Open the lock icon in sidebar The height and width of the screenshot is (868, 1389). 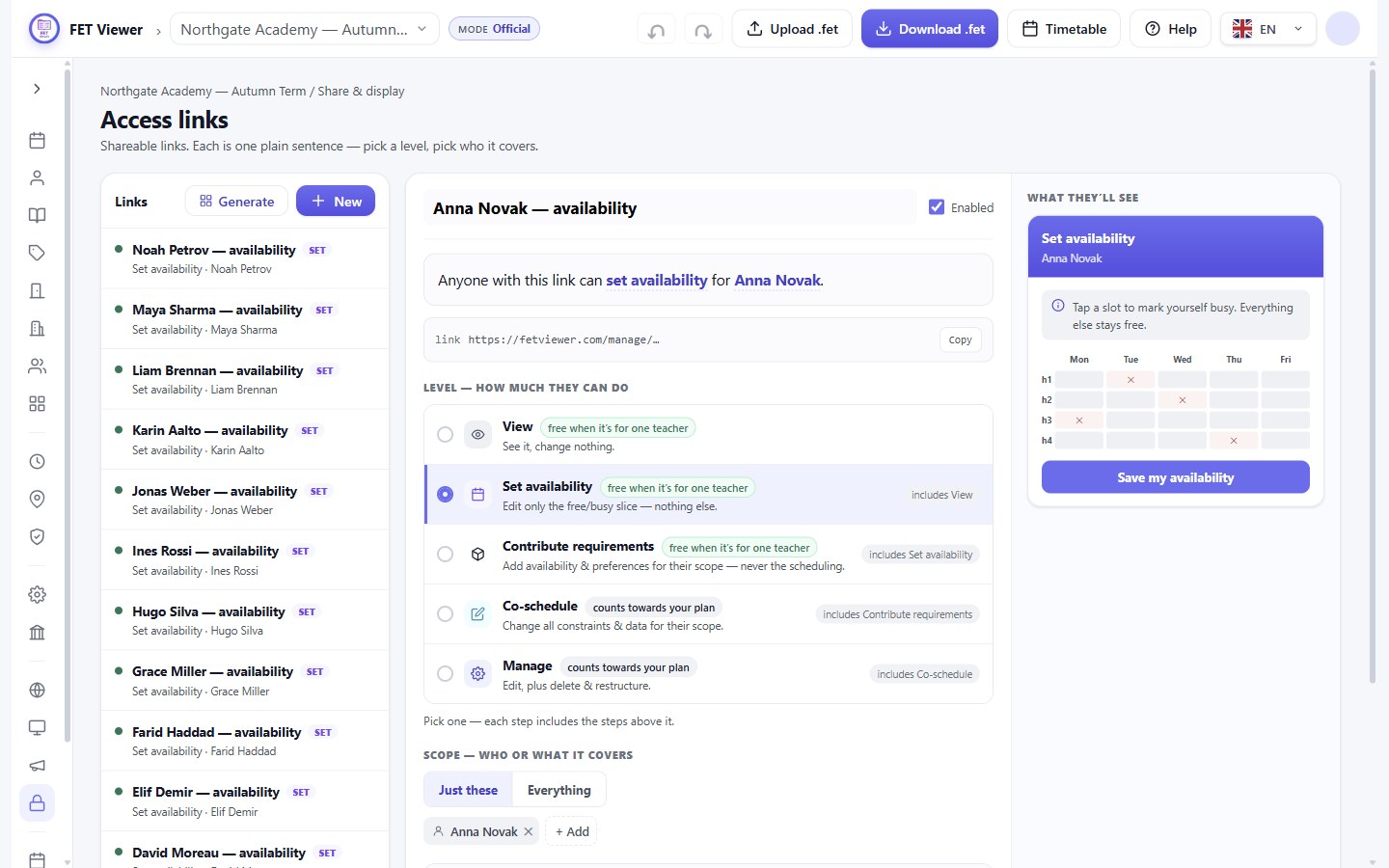[38, 803]
